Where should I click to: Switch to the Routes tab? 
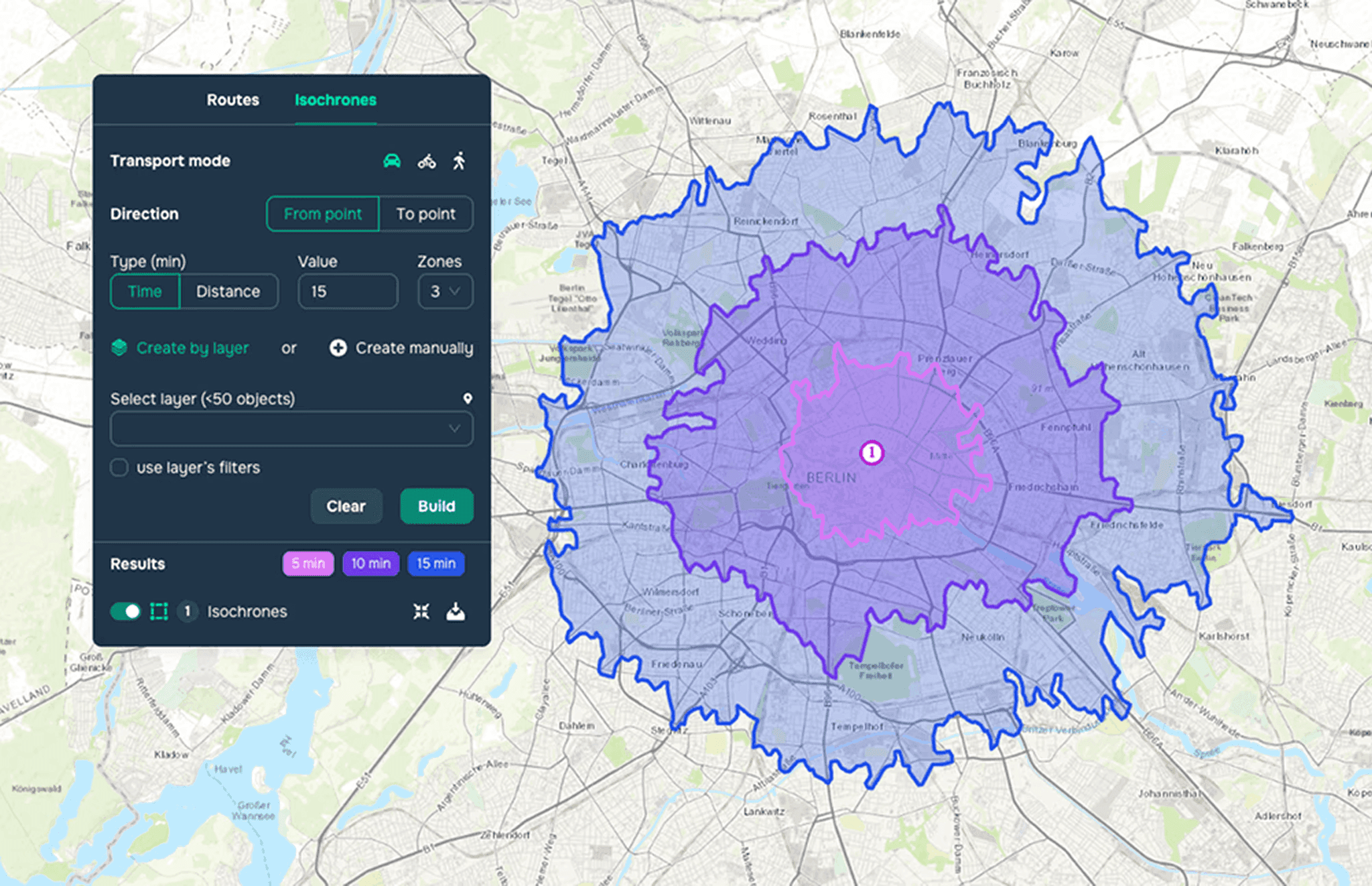click(232, 100)
